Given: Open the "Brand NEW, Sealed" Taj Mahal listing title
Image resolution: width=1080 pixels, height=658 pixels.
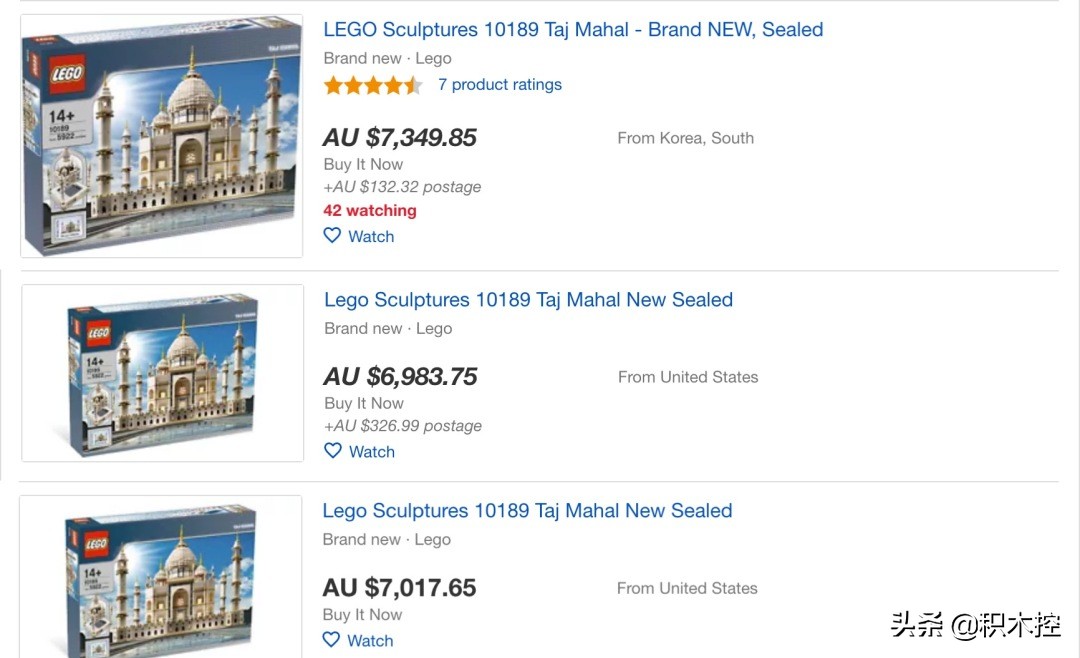Looking at the screenshot, I should pyautogui.click(x=573, y=29).
